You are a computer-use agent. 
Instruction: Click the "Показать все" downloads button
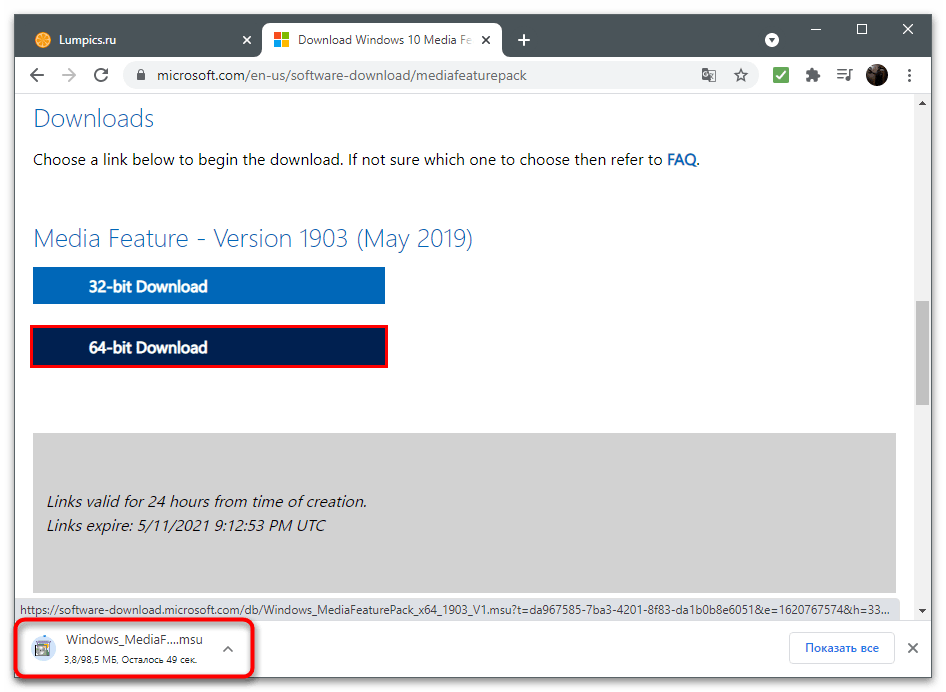coord(841,648)
